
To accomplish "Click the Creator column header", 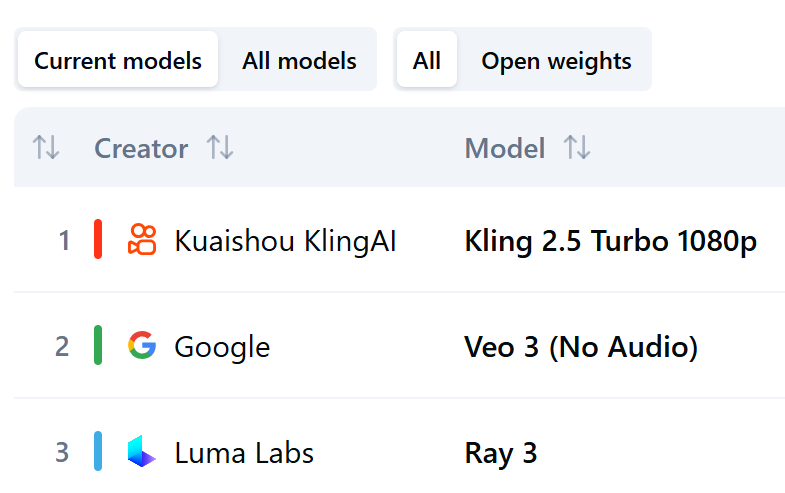I will click(x=141, y=149).
